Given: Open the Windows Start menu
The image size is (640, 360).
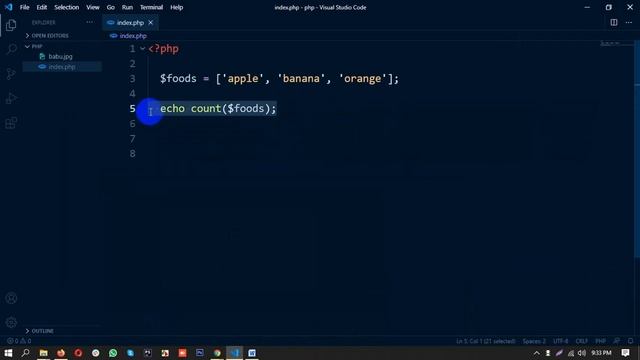Looking at the screenshot, I should (8, 353).
